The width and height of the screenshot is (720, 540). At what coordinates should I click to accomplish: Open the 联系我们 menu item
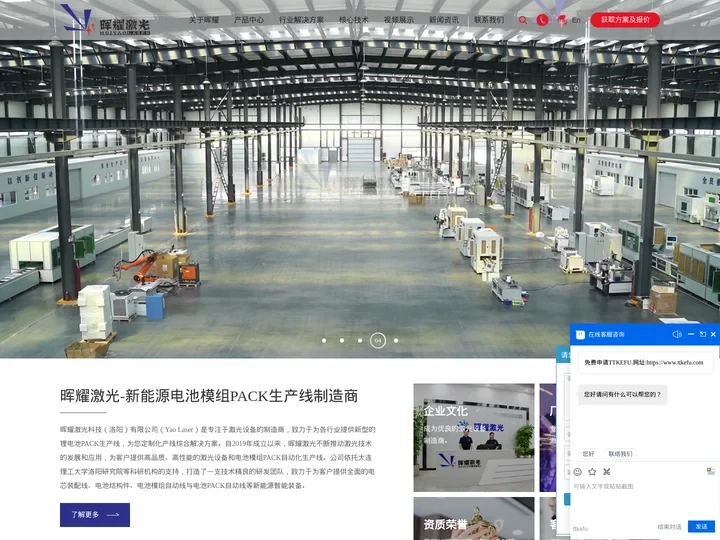click(489, 20)
